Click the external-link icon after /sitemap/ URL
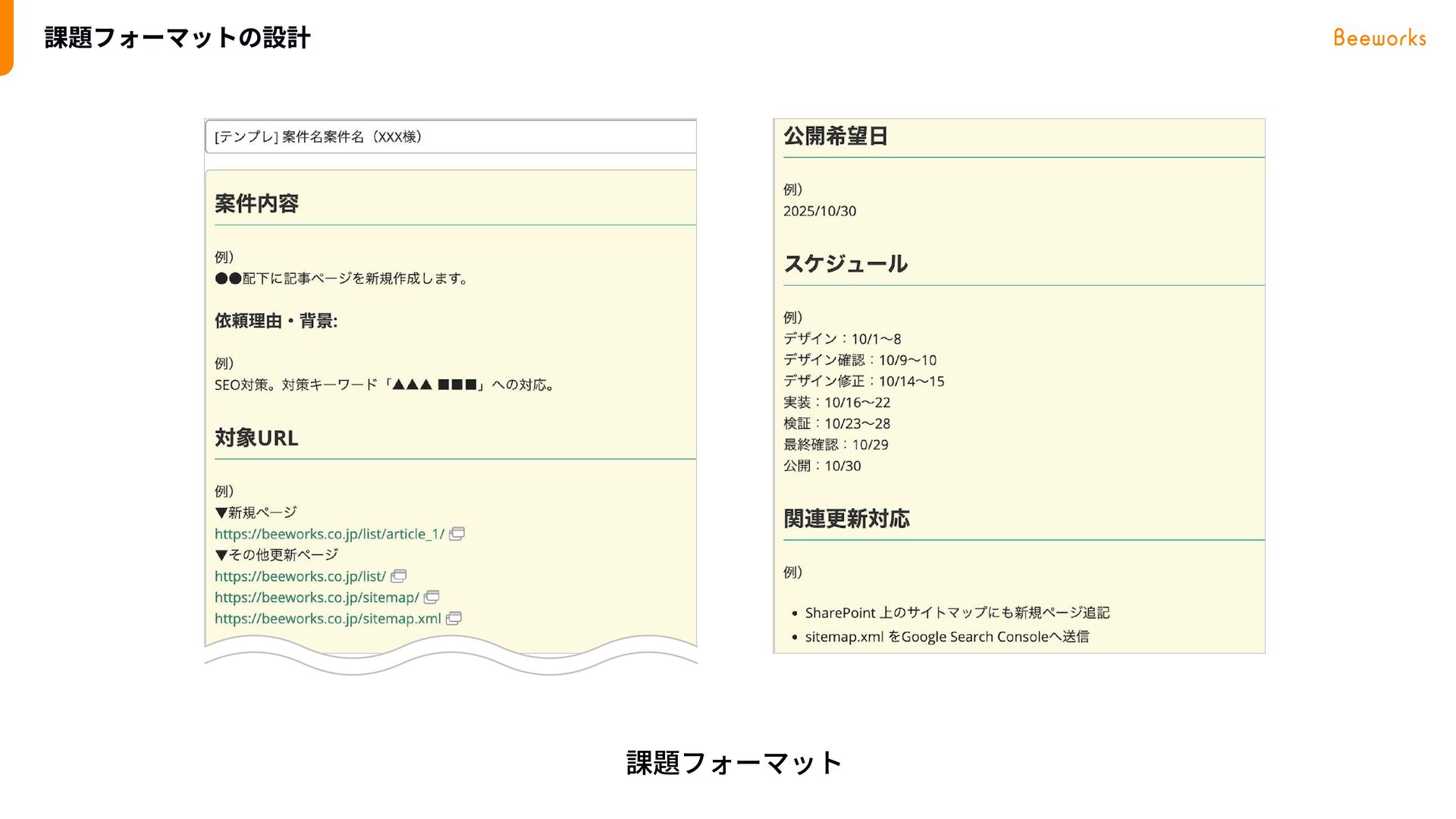 pyautogui.click(x=431, y=598)
